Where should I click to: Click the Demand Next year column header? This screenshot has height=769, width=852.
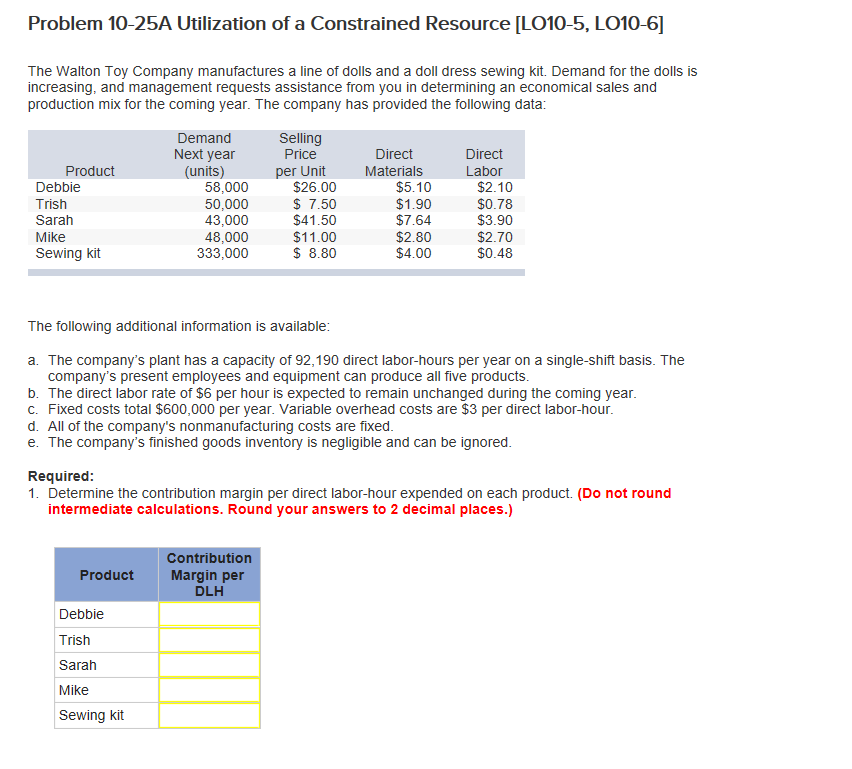click(x=204, y=154)
